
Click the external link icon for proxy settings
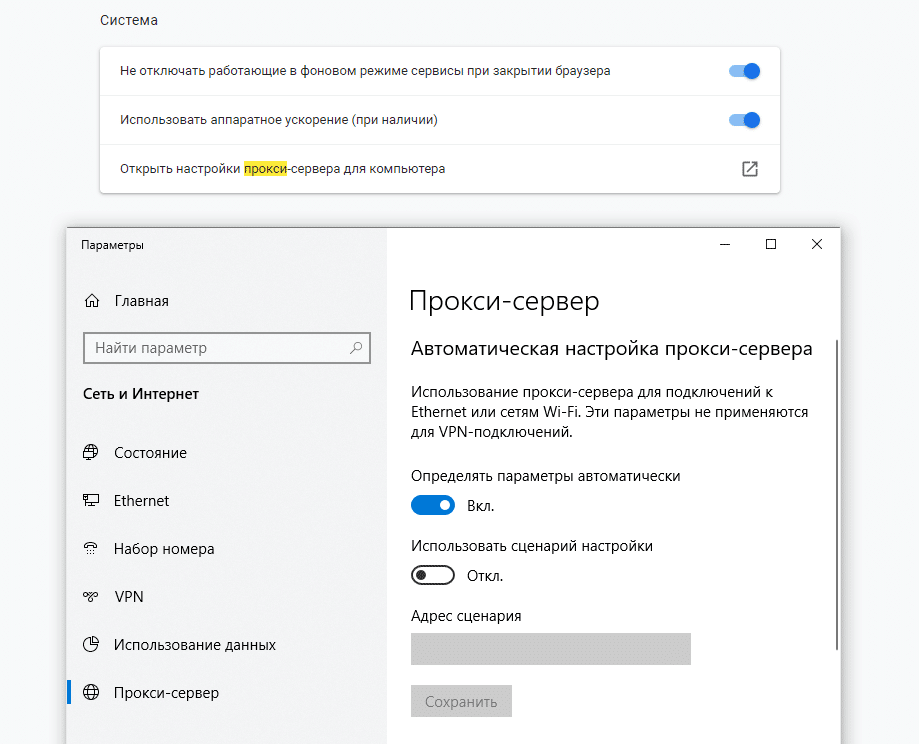coord(749,169)
